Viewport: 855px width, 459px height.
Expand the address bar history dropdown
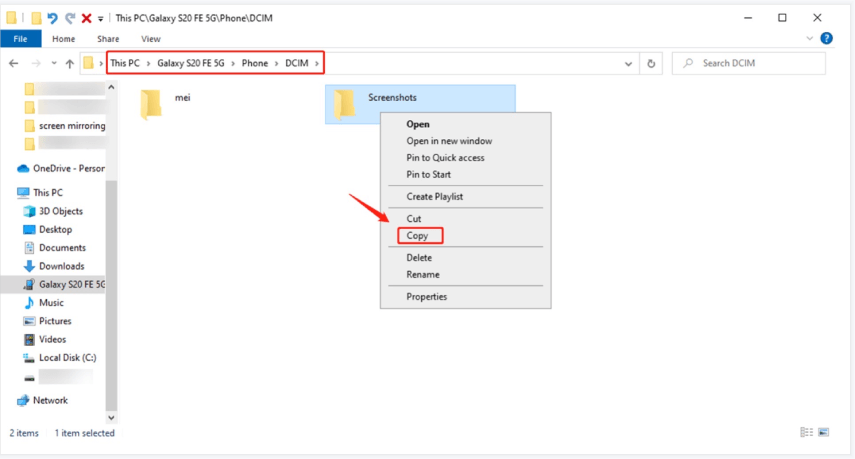coord(629,63)
